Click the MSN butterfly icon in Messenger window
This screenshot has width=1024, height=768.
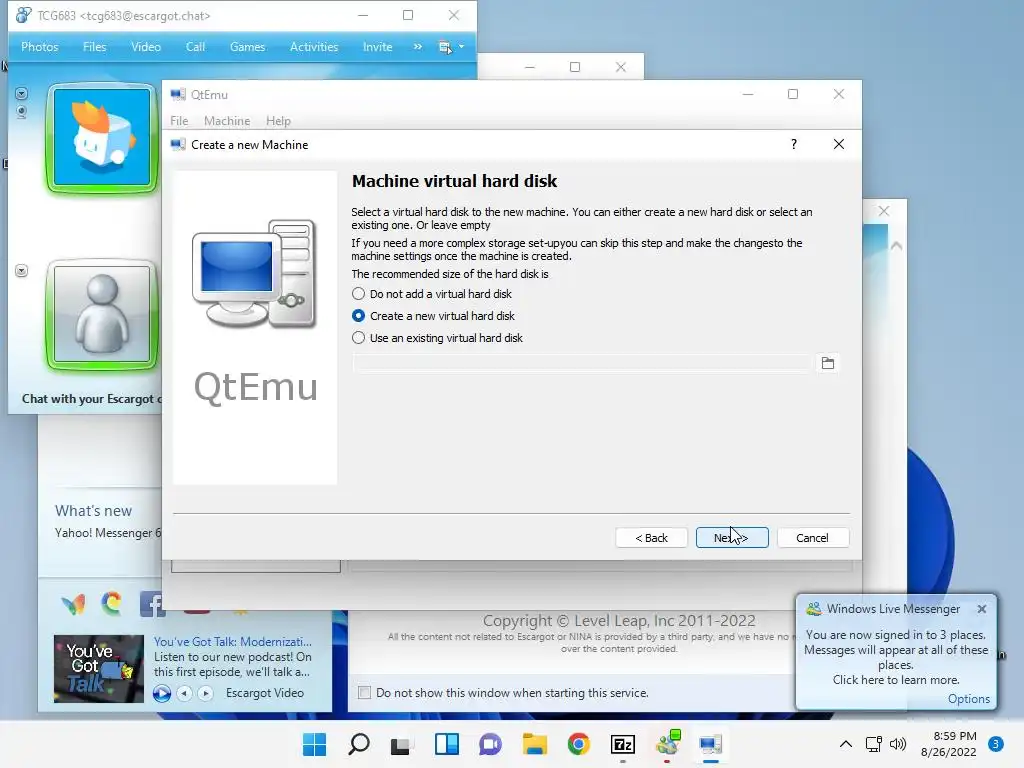click(73, 605)
